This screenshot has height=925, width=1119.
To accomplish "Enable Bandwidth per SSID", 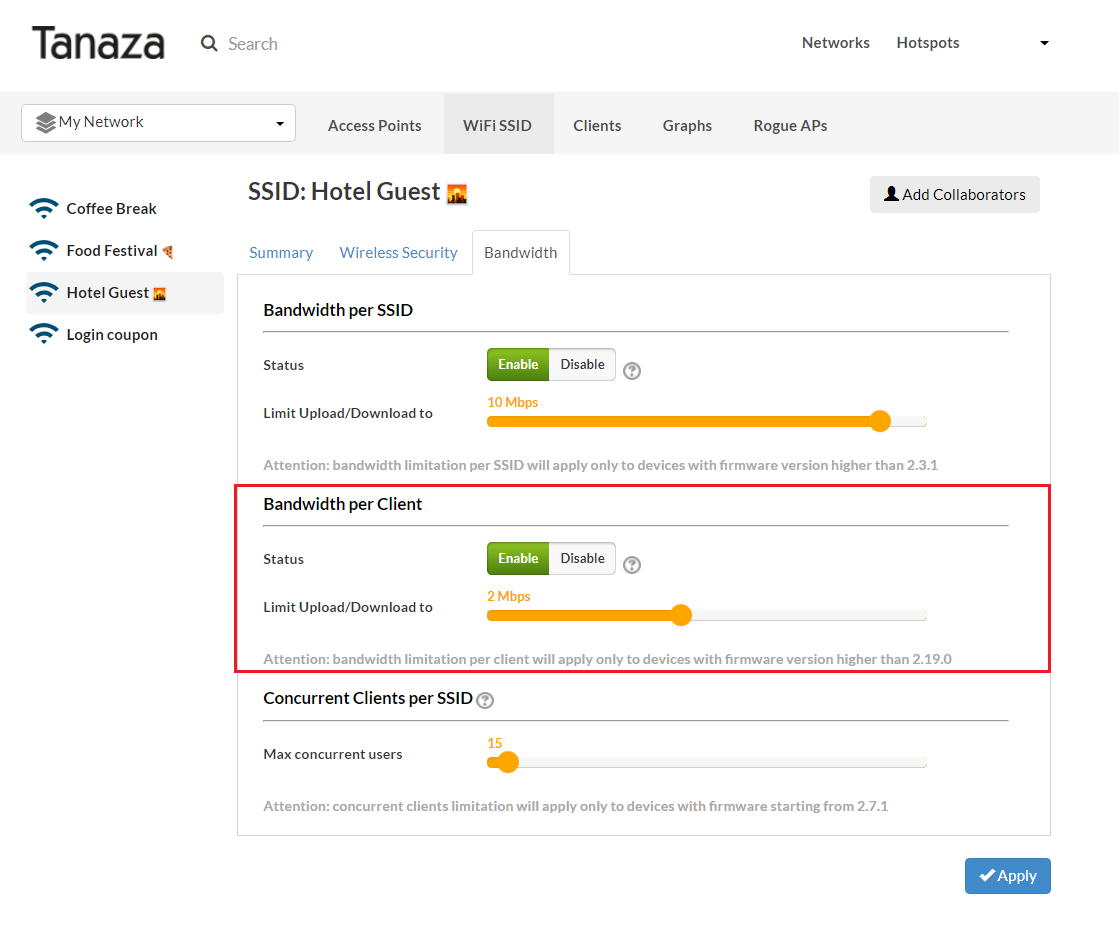I will click(x=518, y=364).
